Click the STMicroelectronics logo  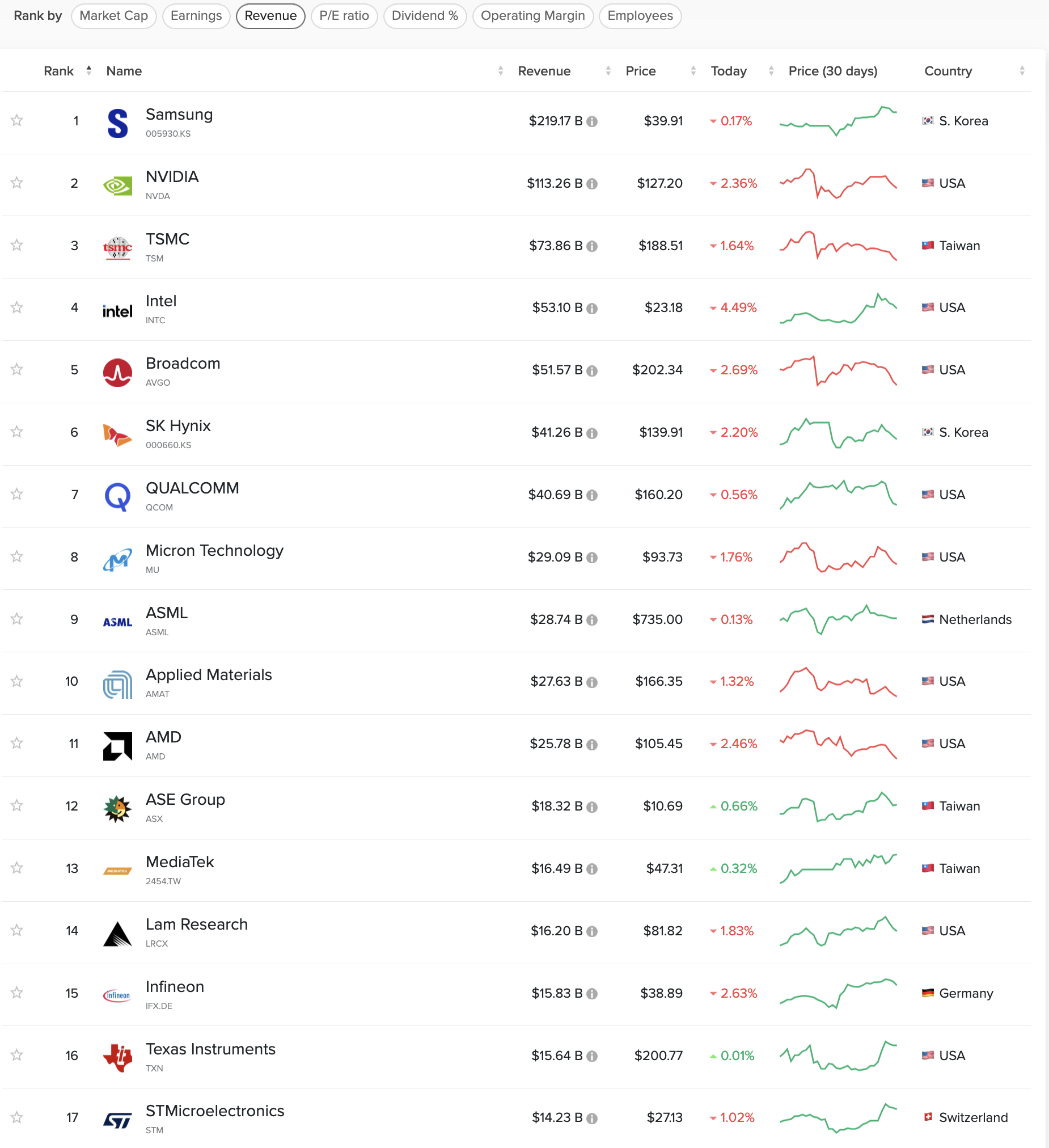pyautogui.click(x=117, y=1121)
